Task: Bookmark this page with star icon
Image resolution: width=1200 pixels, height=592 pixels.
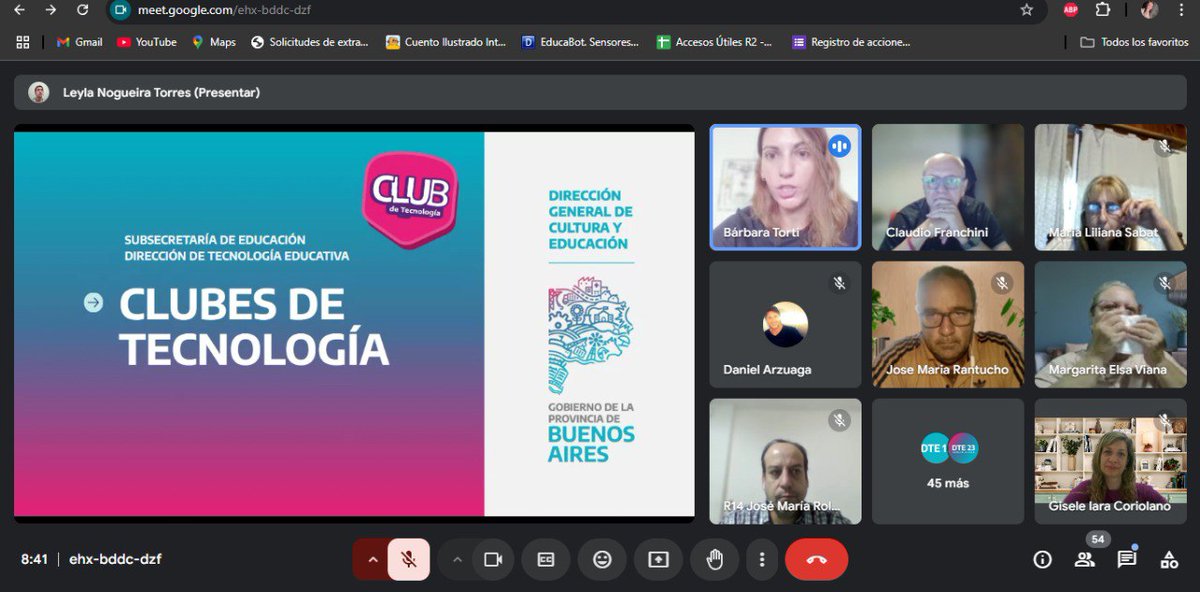Action: pos(1027,10)
